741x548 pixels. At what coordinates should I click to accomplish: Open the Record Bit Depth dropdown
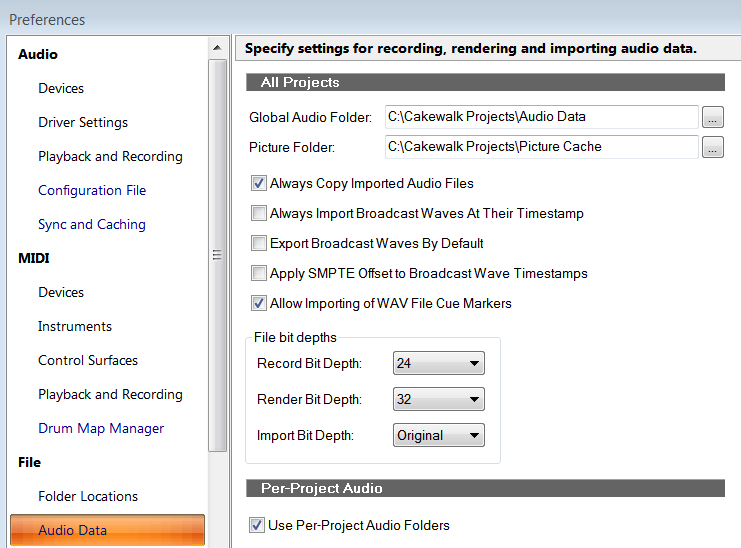click(x=438, y=364)
